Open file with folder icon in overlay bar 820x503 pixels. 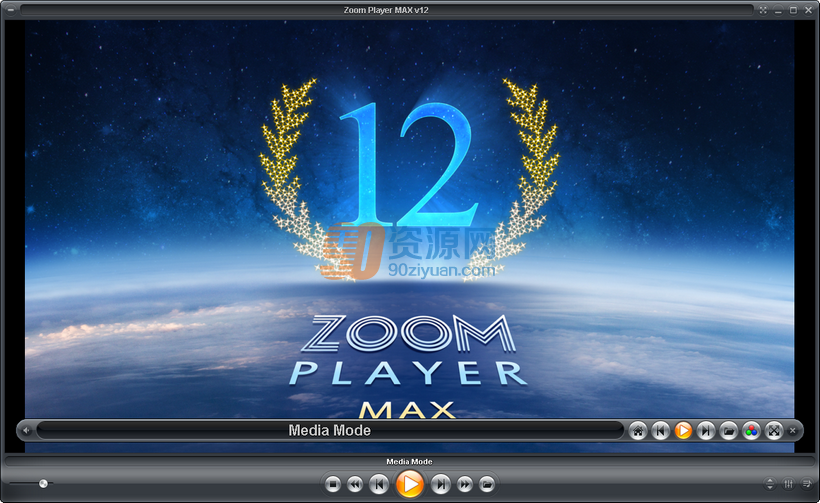[728, 431]
